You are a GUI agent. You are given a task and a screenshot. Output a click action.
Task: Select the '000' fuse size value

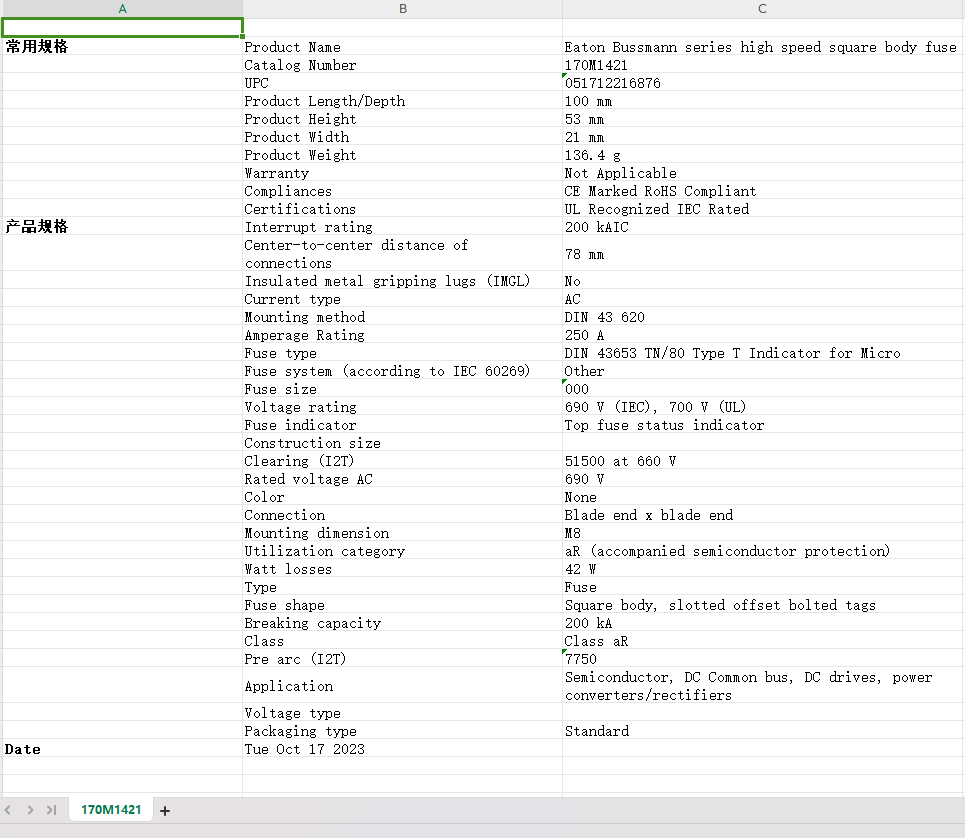click(x=763, y=389)
